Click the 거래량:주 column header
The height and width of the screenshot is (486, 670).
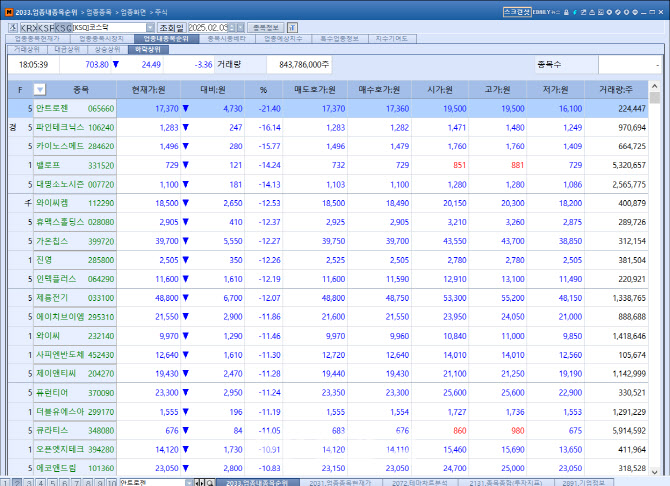(617, 90)
